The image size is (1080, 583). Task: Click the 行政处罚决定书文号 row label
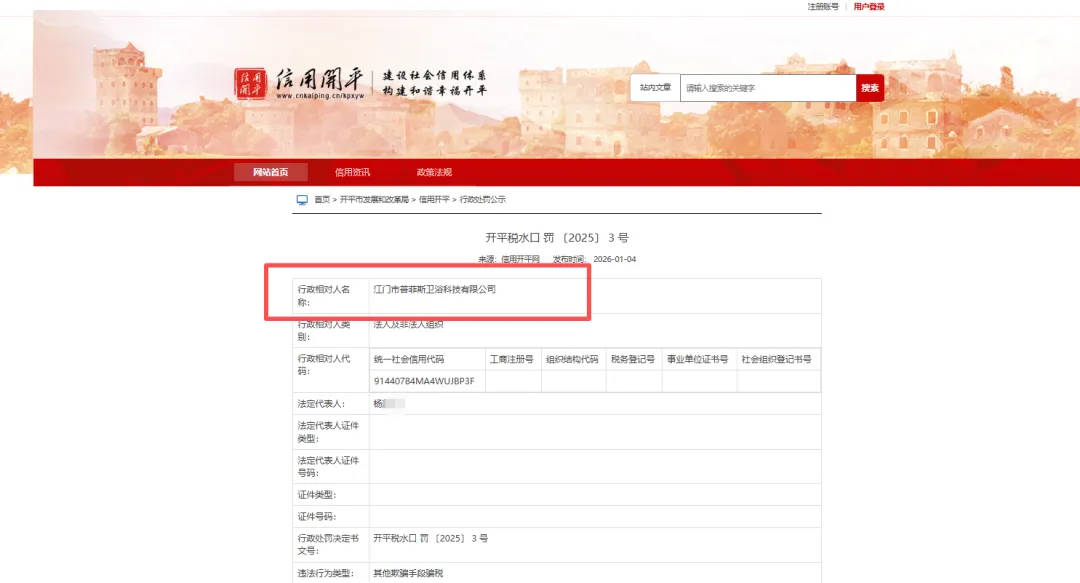click(328, 544)
